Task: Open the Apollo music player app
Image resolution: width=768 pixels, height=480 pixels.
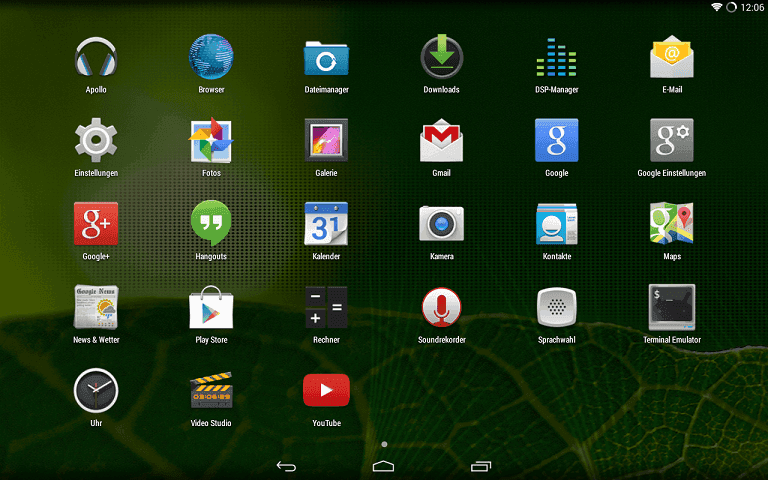Action: (96, 57)
